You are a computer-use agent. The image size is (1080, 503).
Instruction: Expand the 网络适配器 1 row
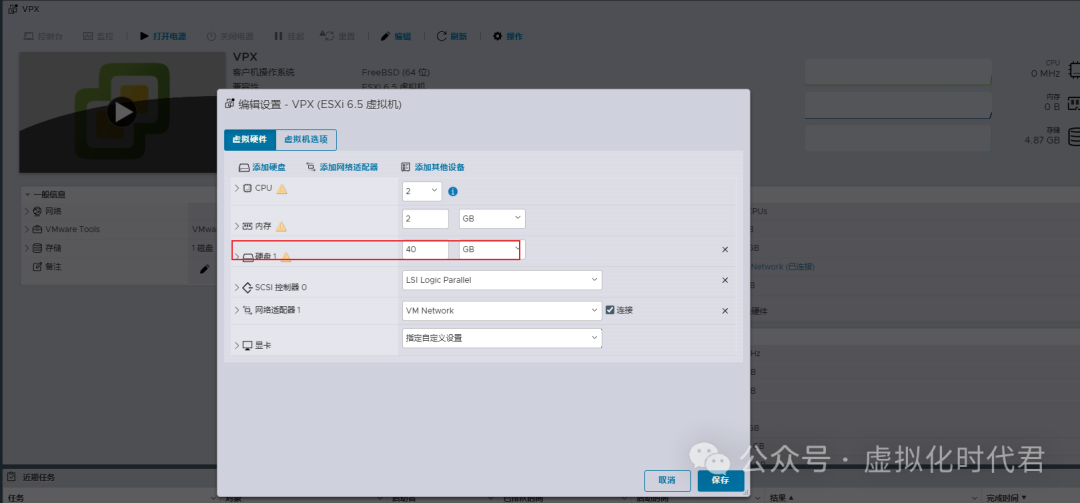pyautogui.click(x=237, y=310)
